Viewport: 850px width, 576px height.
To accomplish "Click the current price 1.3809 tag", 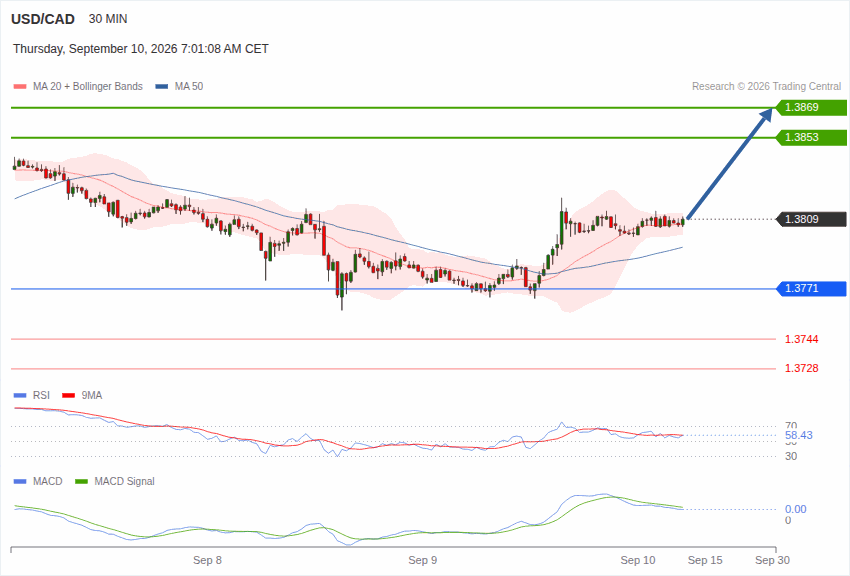I will (x=812, y=219).
